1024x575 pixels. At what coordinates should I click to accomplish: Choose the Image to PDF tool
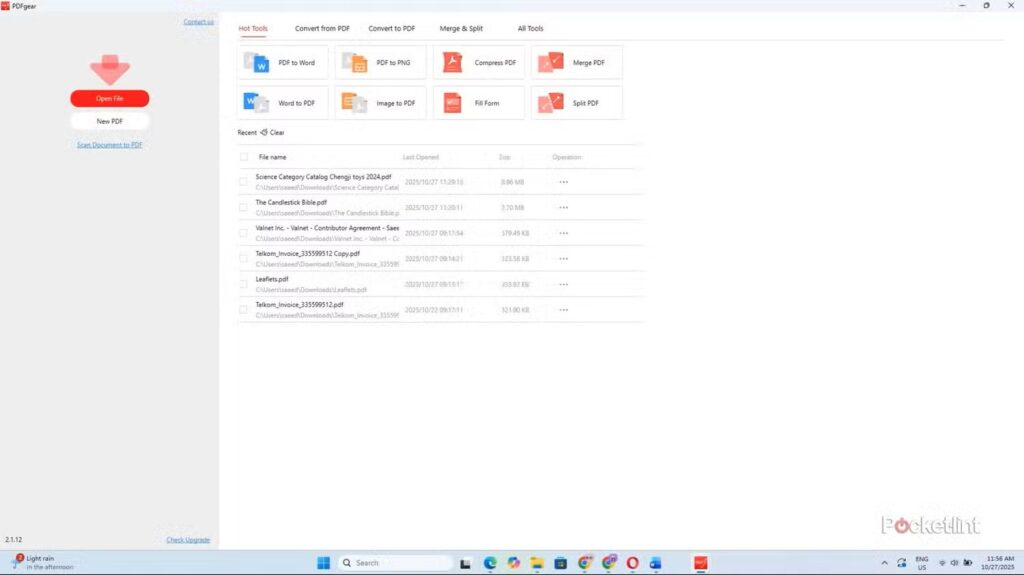point(381,103)
